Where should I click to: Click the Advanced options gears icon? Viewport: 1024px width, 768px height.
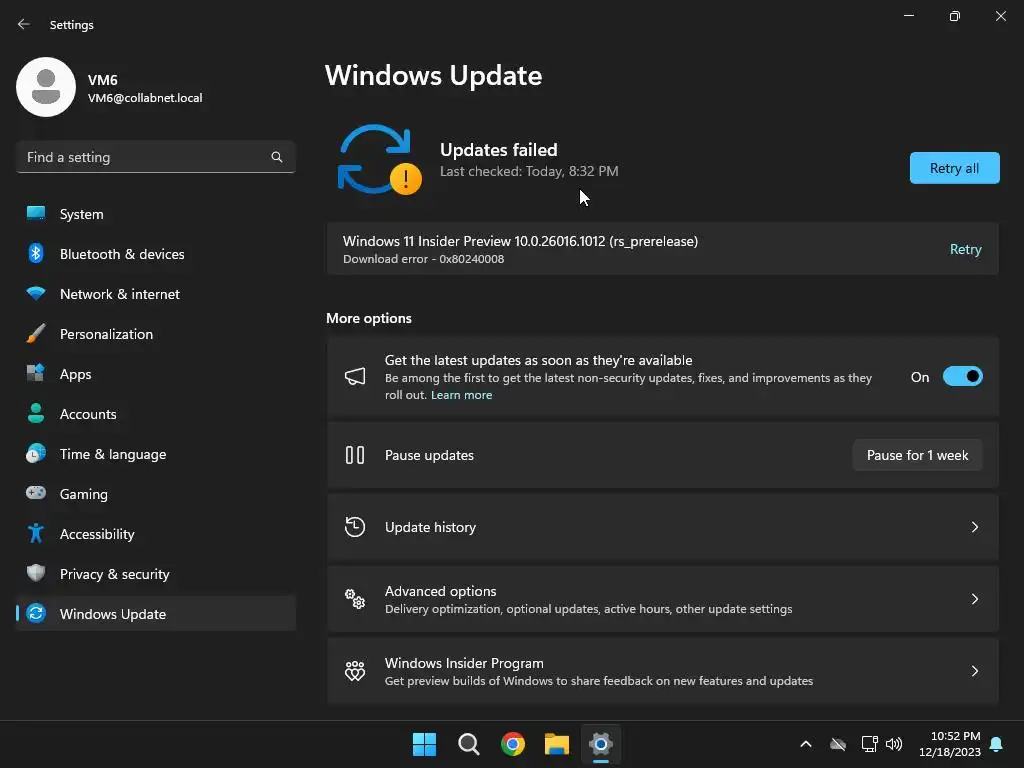pyautogui.click(x=355, y=599)
